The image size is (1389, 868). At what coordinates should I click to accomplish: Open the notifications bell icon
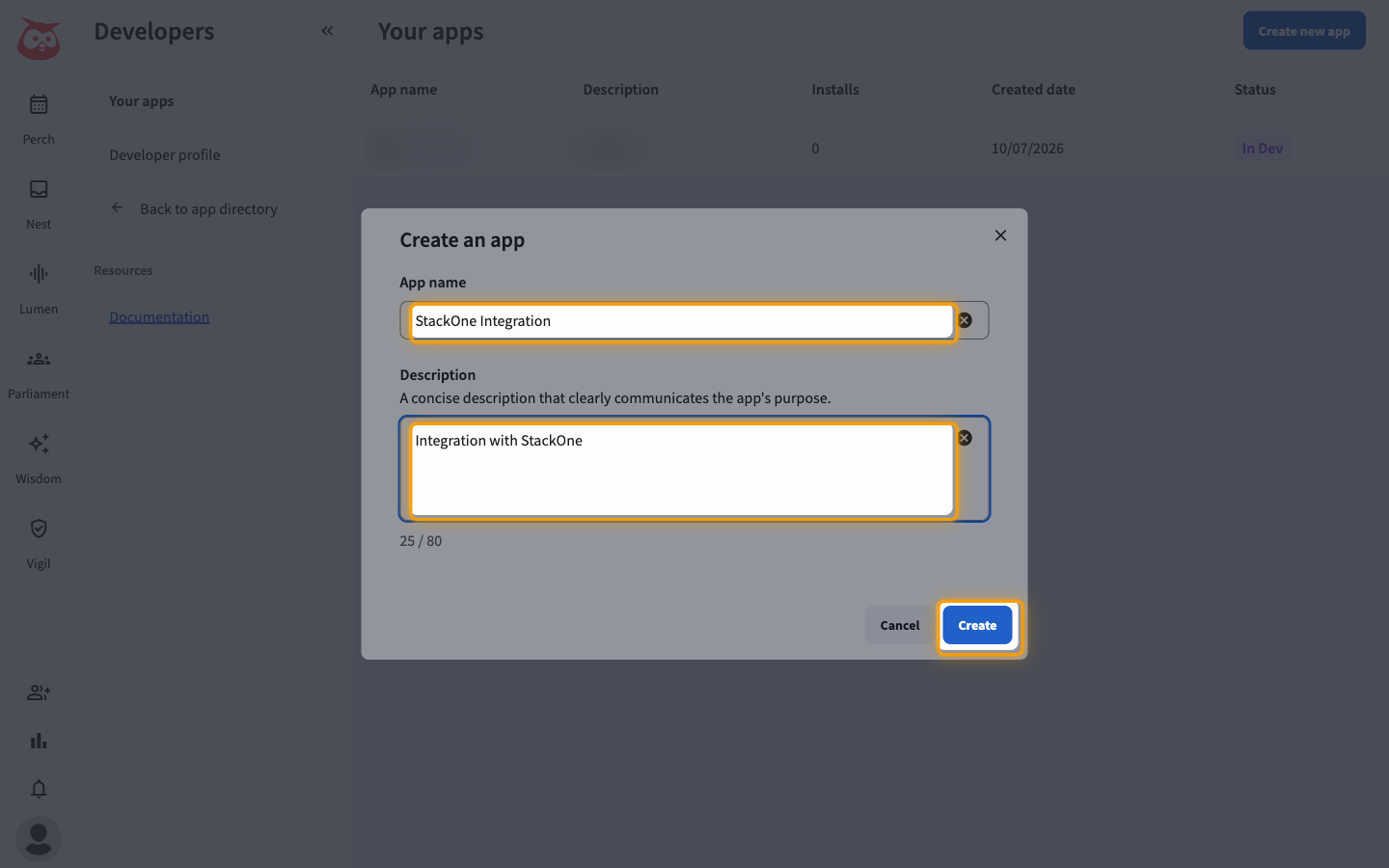pos(39,789)
